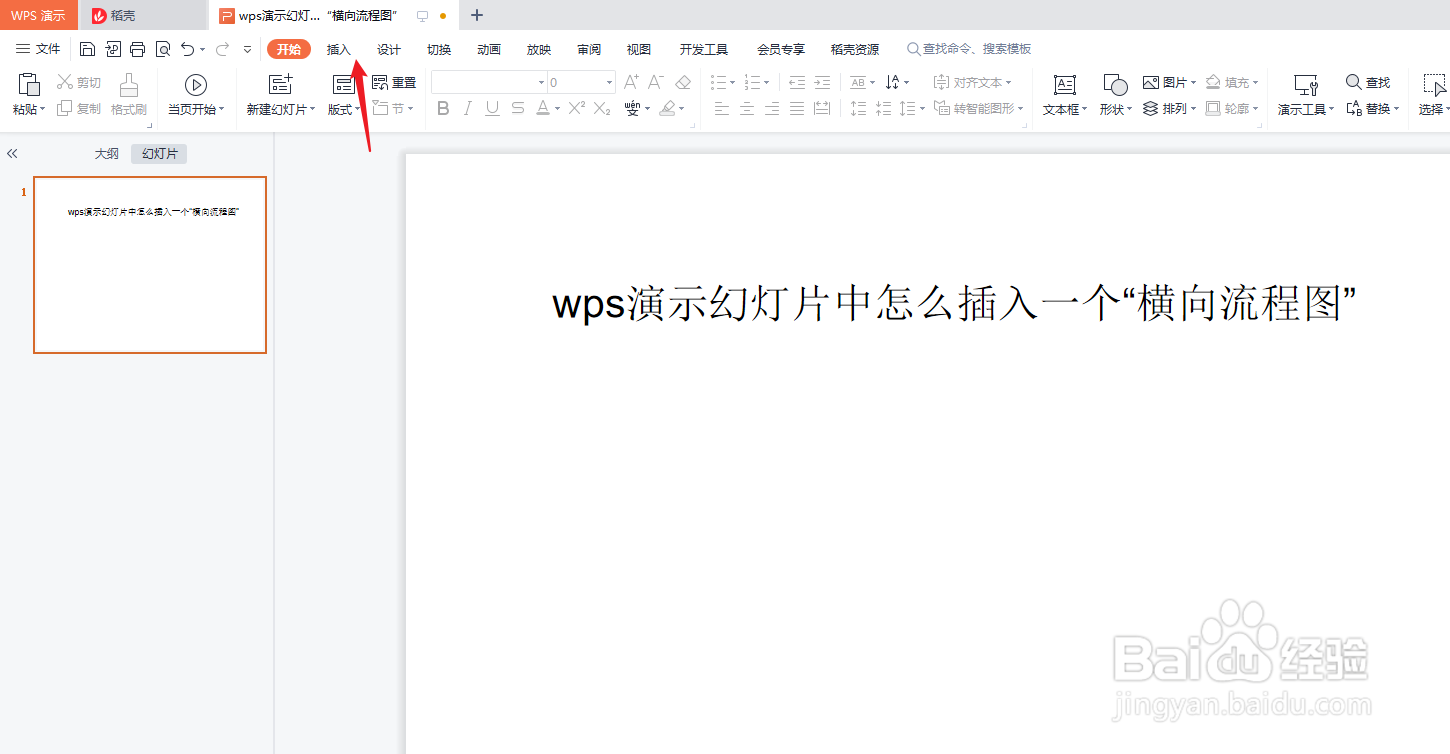Click the distributed alignment icon

pos(822,108)
